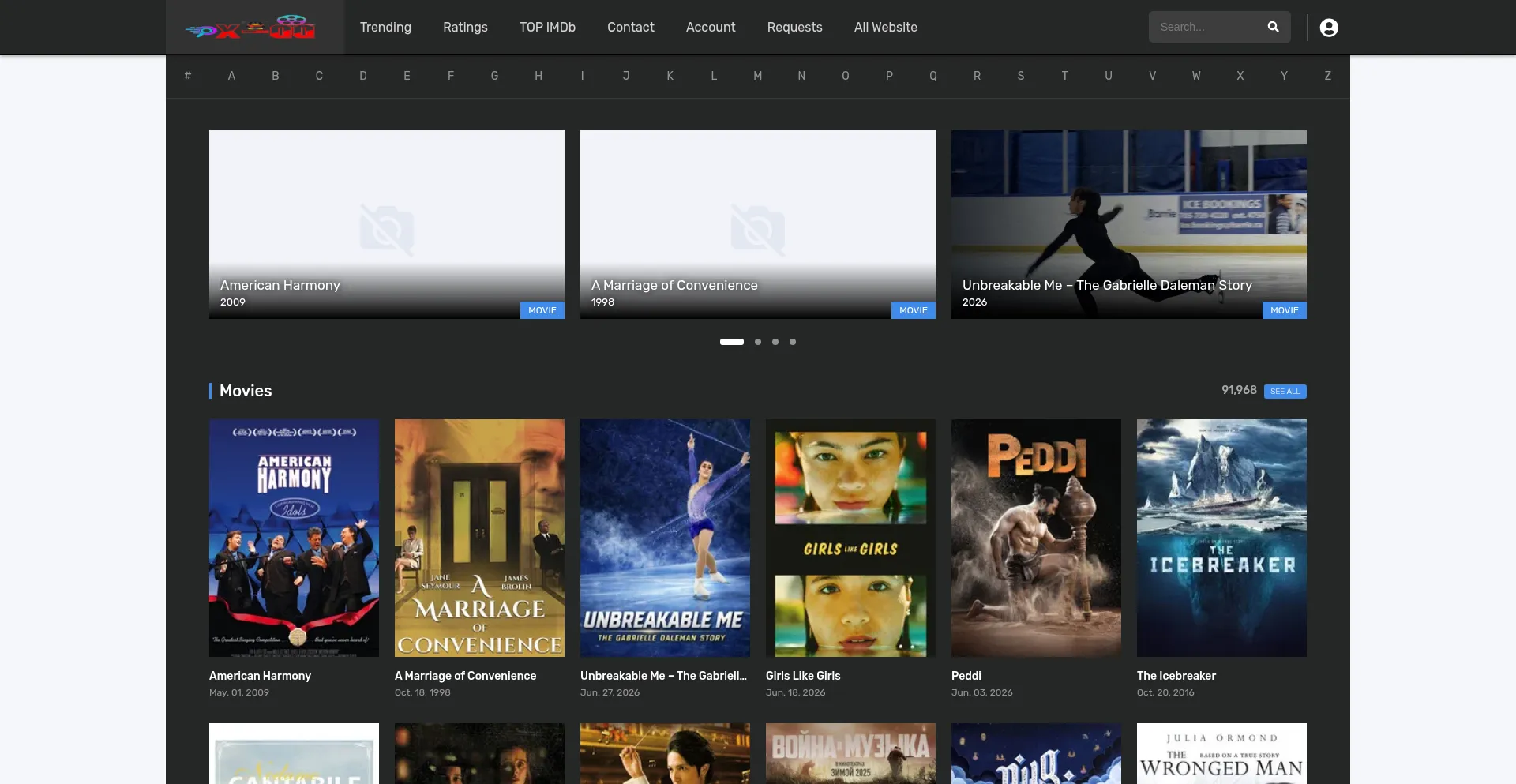The width and height of the screenshot is (1516, 784).
Task: Jump to the fourth carousel slide dot
Action: [793, 342]
